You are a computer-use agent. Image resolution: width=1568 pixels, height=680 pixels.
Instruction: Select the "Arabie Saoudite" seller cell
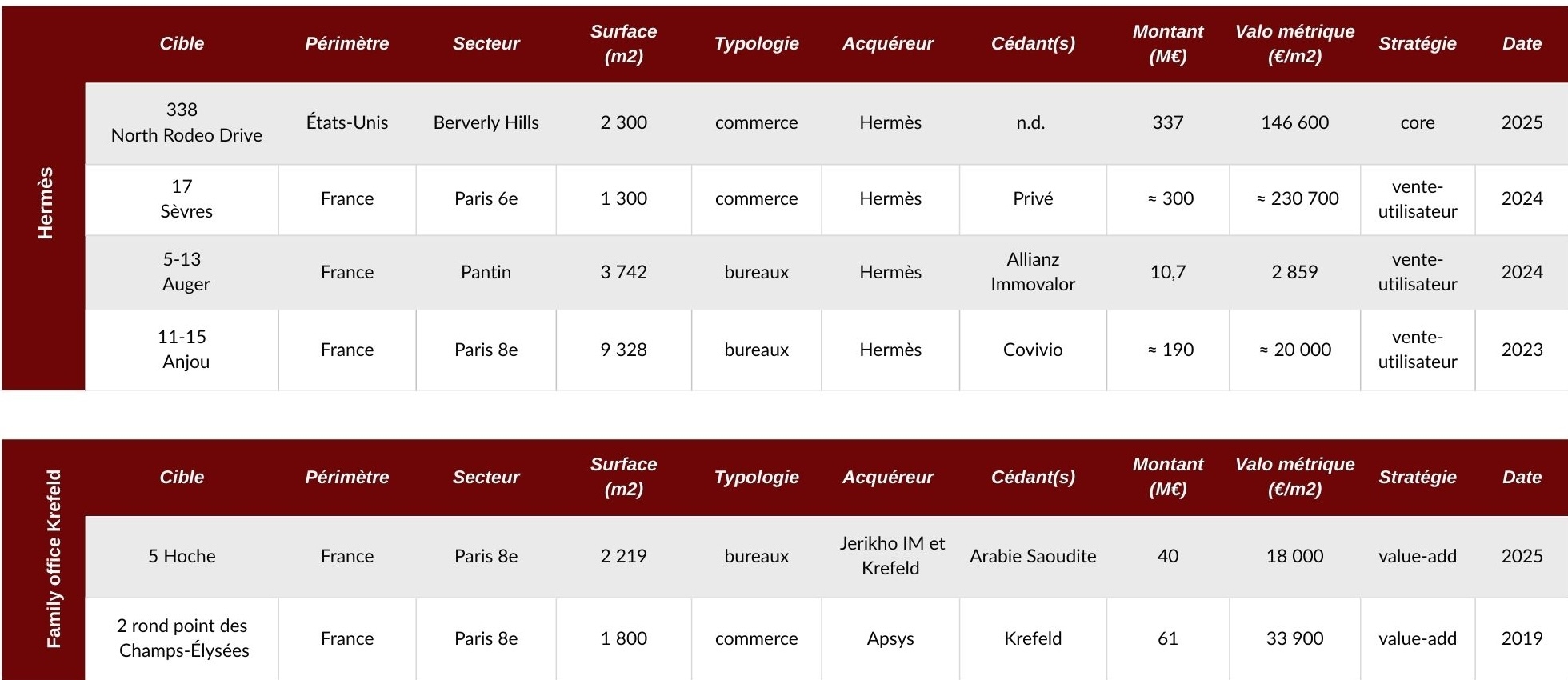tap(1032, 556)
